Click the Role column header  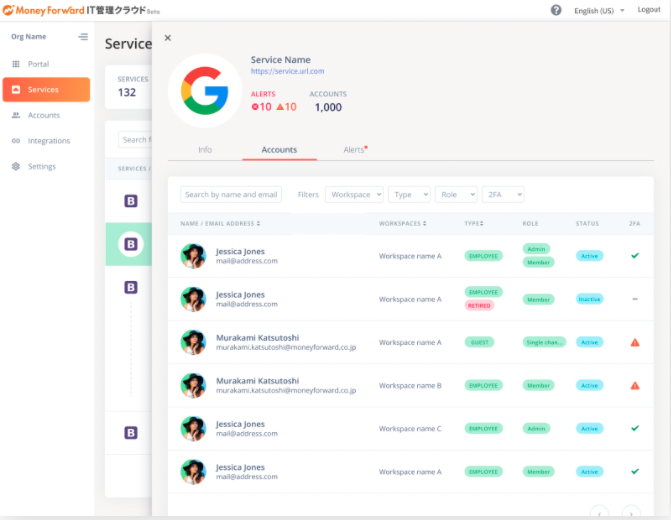530,223
